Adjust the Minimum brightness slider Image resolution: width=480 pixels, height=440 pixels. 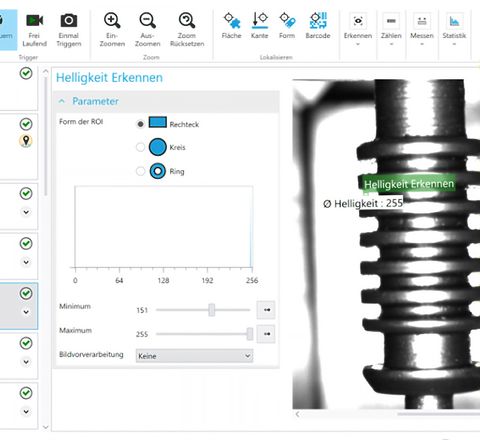(x=212, y=310)
